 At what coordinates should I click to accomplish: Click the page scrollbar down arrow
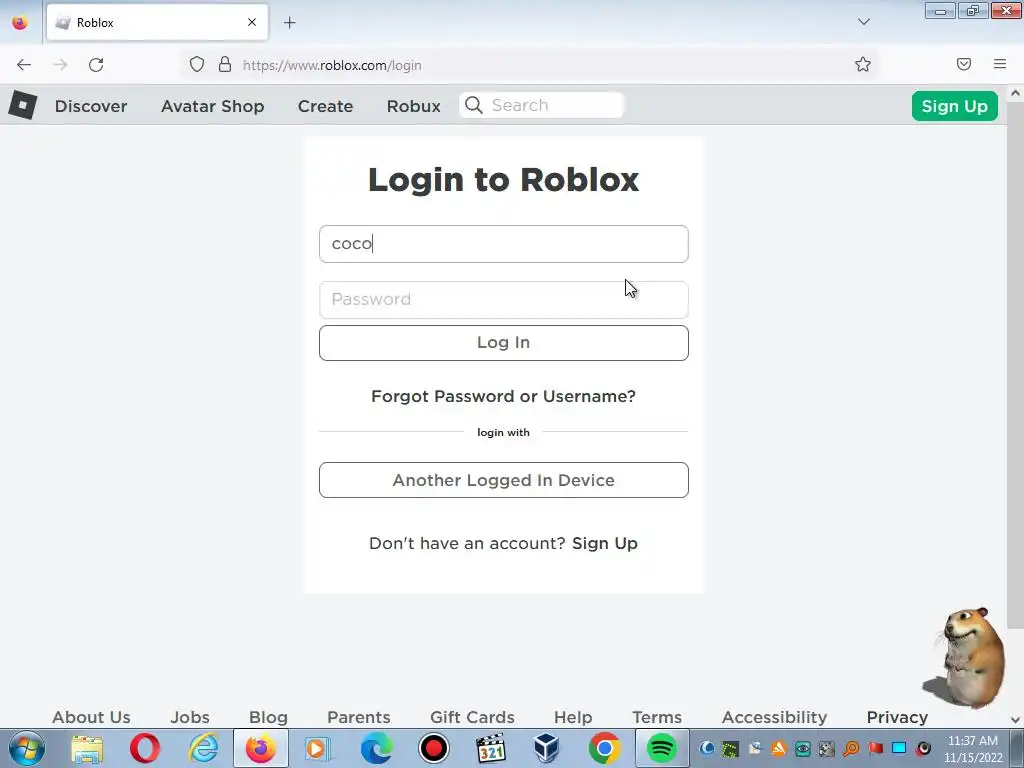pos(1016,720)
